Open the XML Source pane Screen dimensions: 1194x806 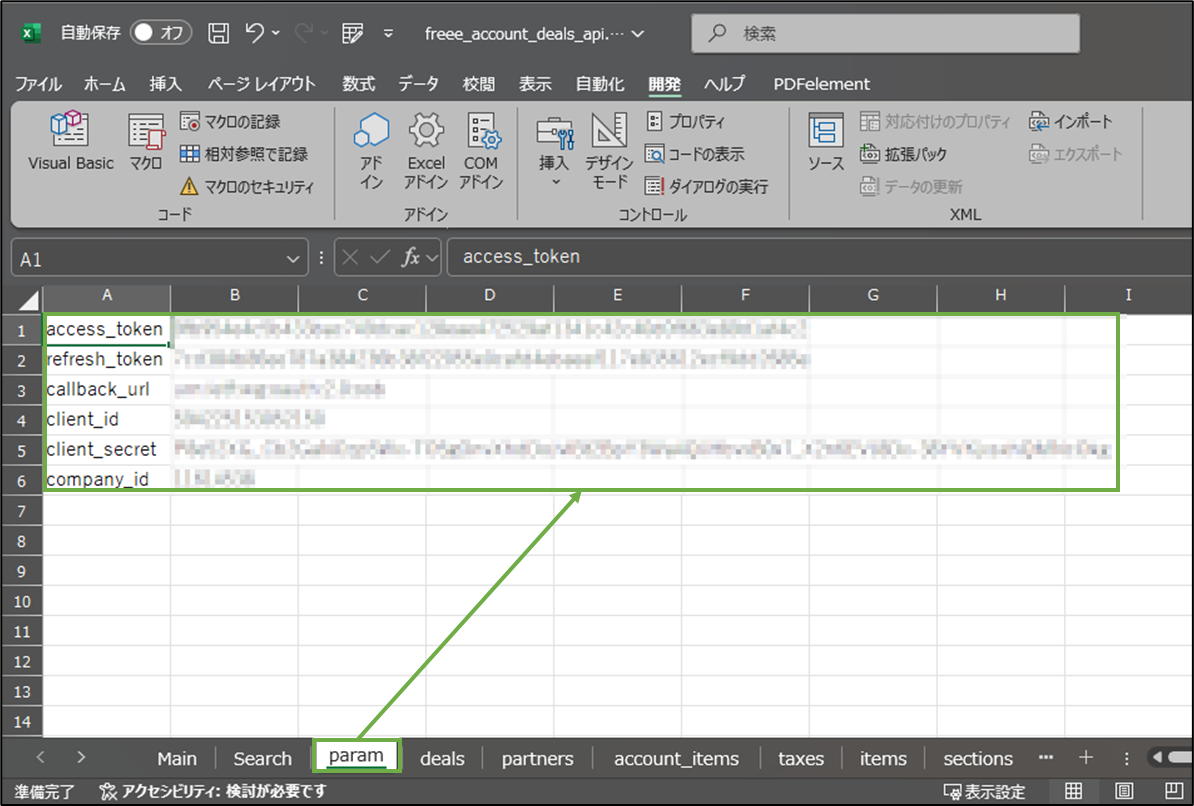click(x=825, y=142)
